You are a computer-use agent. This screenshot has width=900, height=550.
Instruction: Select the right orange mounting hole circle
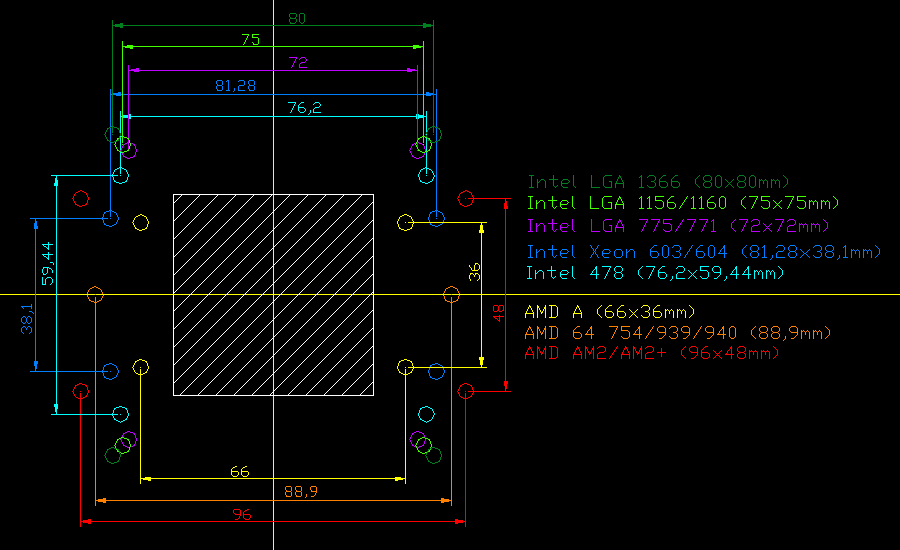[x=452, y=295]
